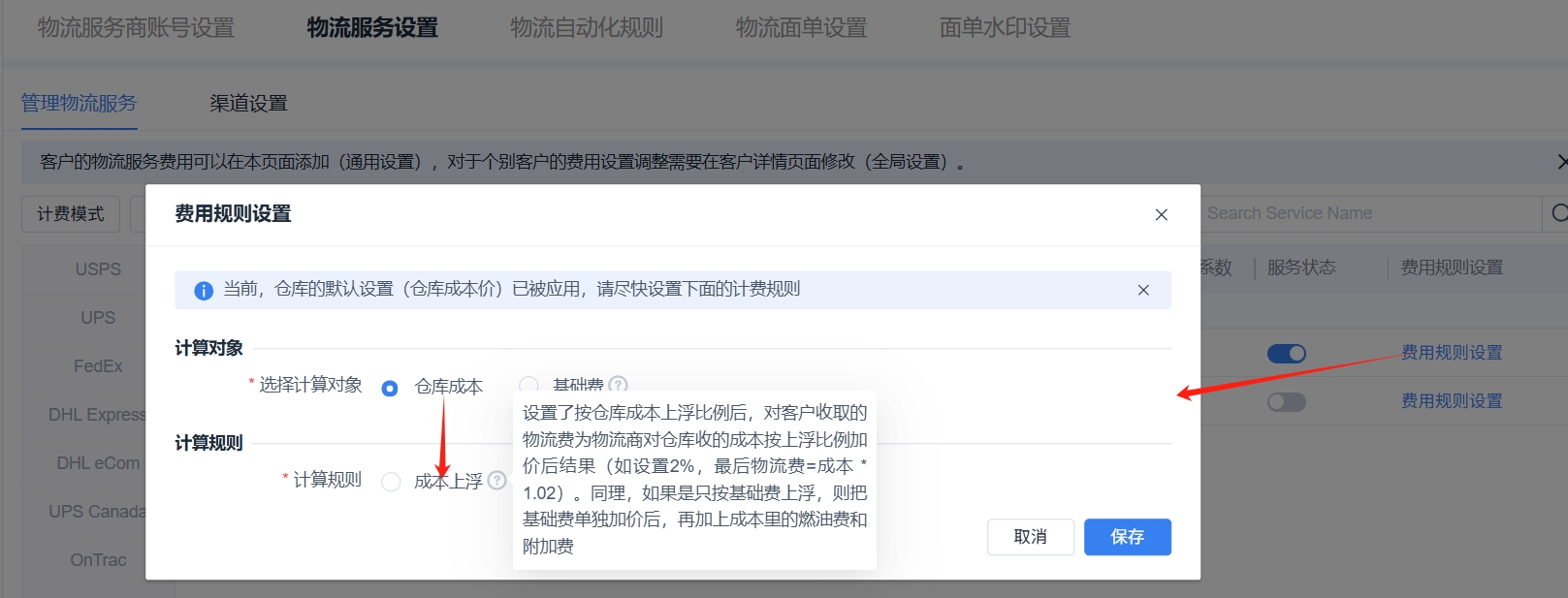Select the 成本上浮 radio option
Image resolution: width=1568 pixels, height=598 pixels.
click(x=391, y=482)
